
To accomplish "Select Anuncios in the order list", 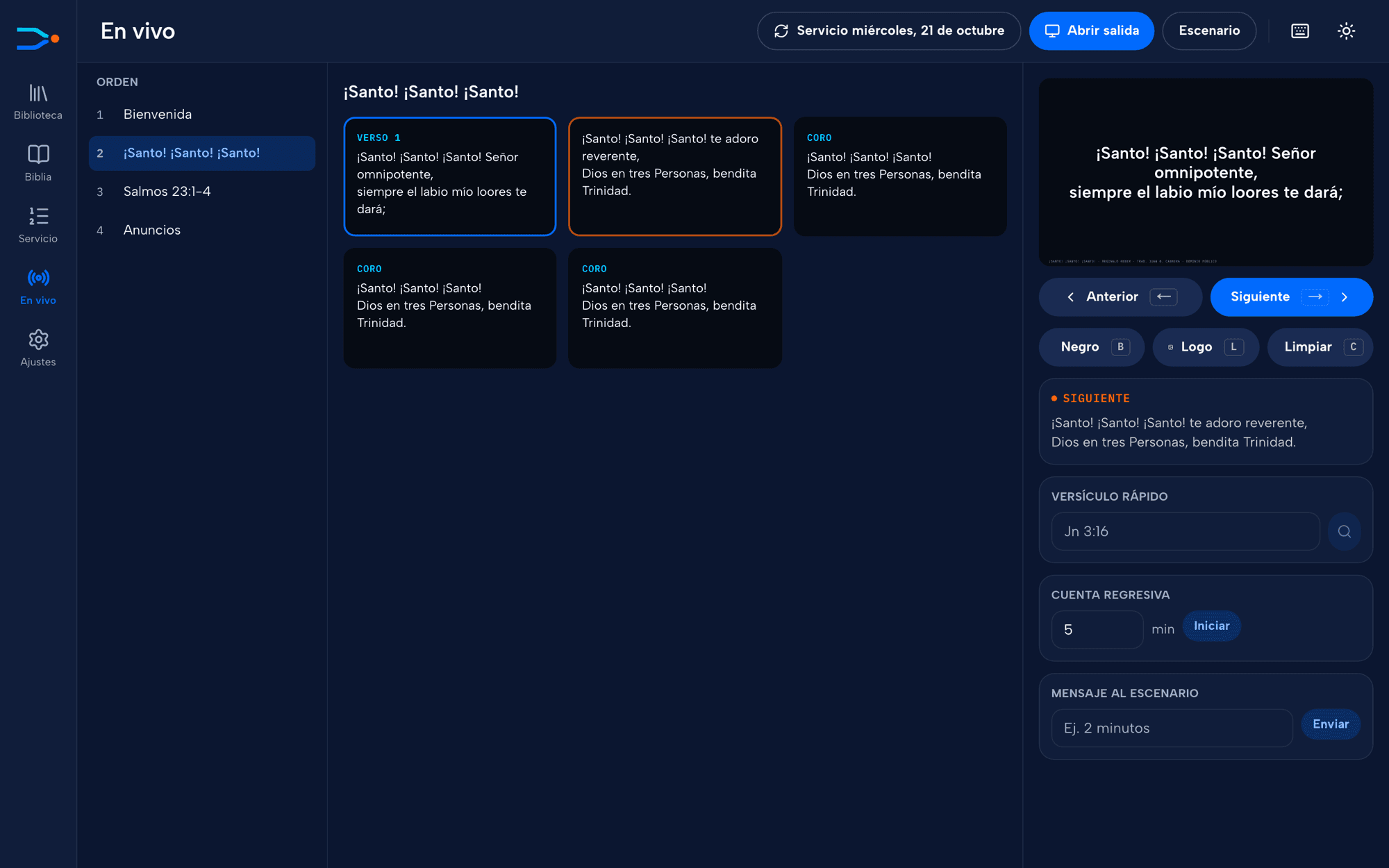I will pyautogui.click(x=202, y=230).
